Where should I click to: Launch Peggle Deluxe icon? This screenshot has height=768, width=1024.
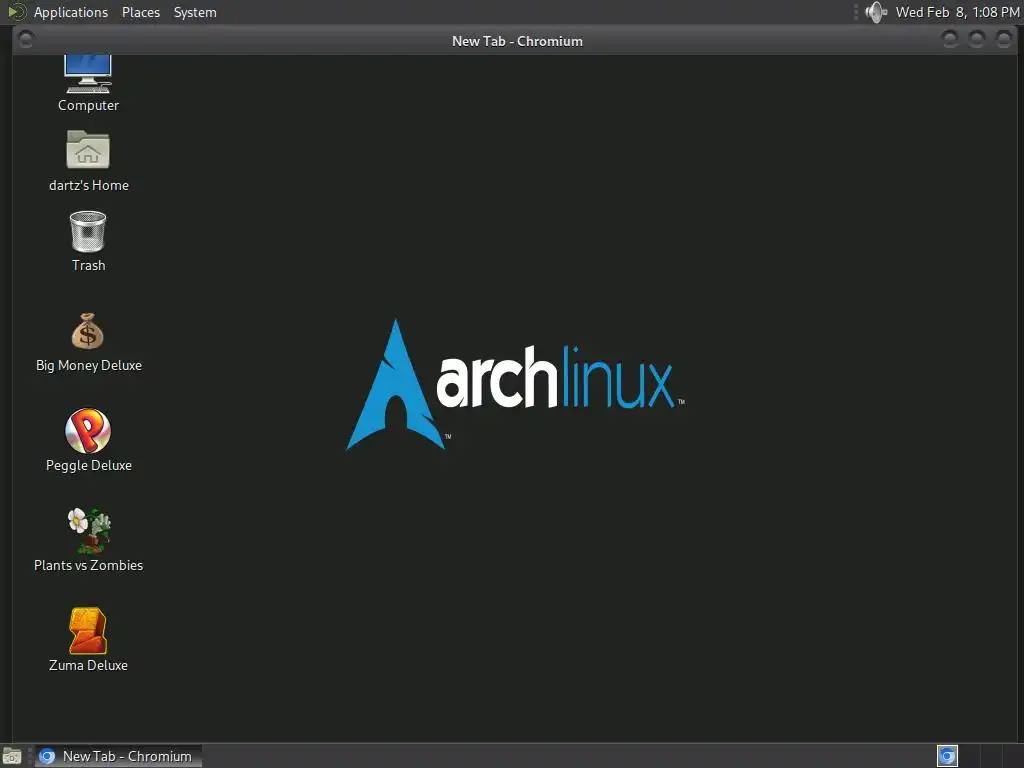click(88, 430)
